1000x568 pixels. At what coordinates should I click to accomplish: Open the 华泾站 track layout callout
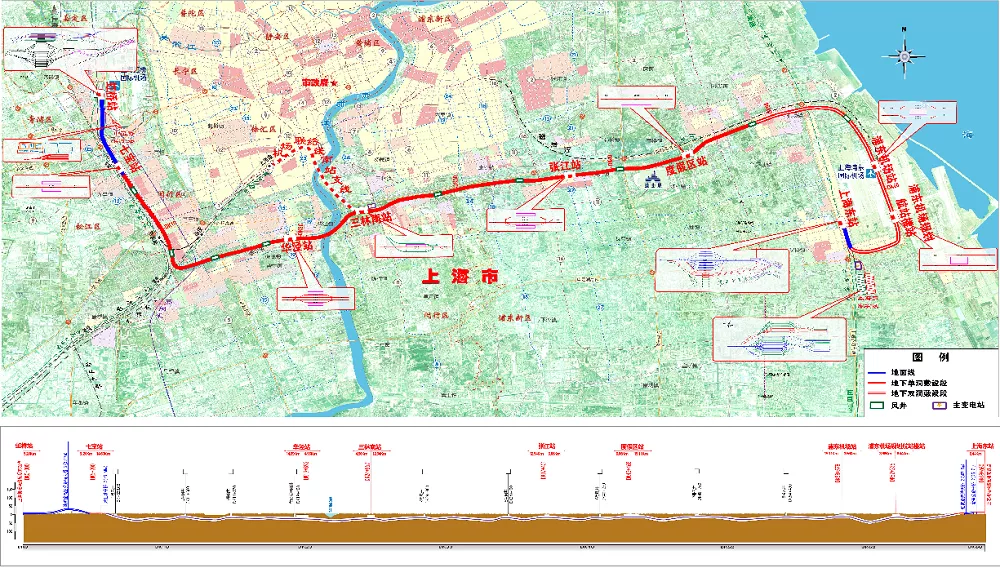tap(316, 298)
